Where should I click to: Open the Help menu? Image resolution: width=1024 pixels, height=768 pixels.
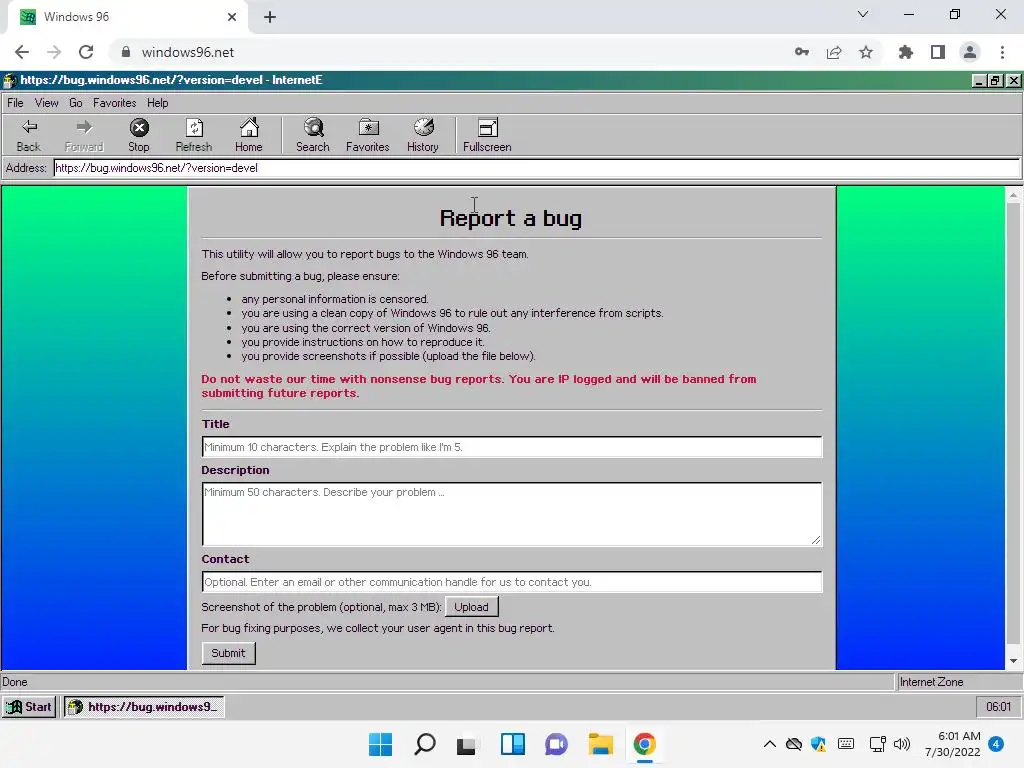click(x=157, y=103)
